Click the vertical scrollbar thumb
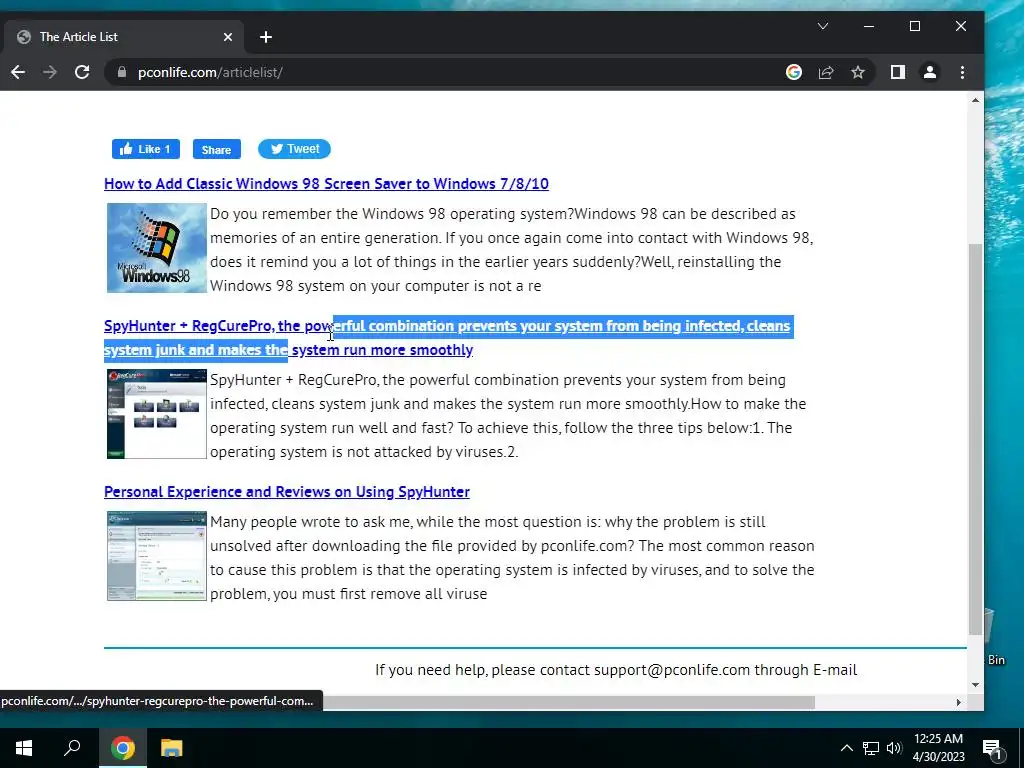This screenshot has width=1024, height=768. pyautogui.click(x=975, y=439)
